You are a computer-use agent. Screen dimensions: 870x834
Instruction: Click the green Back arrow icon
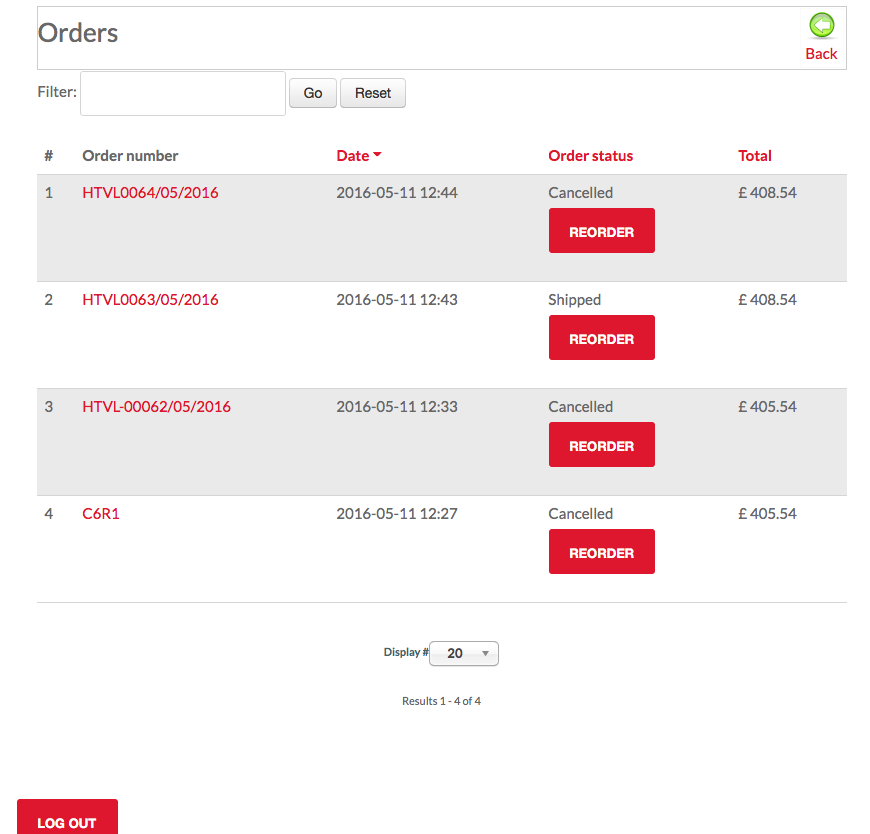(x=821, y=26)
